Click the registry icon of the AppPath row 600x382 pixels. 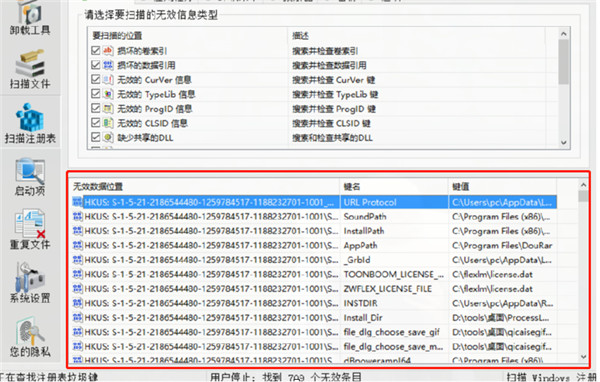(78, 245)
